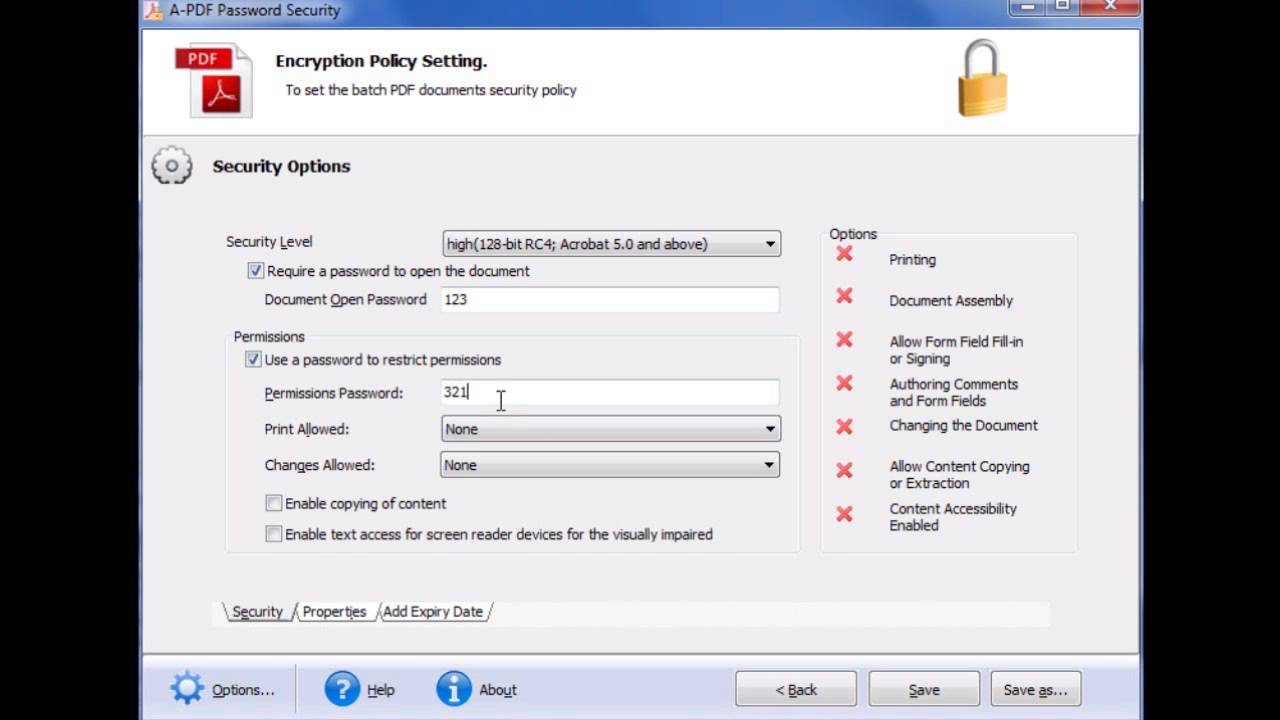Click the A-PDF title bar app icon
Screen dimensions: 1280x720
(153, 10)
